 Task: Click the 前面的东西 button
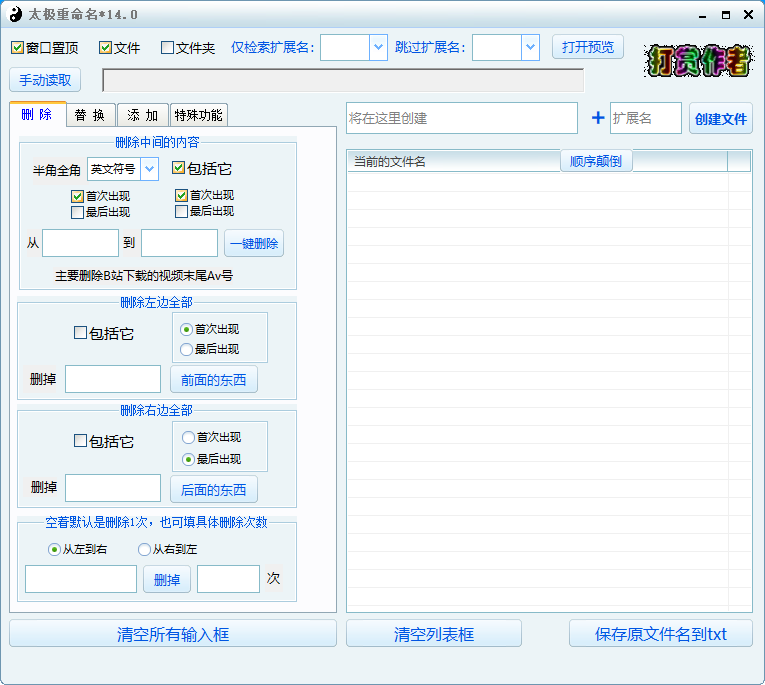214,380
